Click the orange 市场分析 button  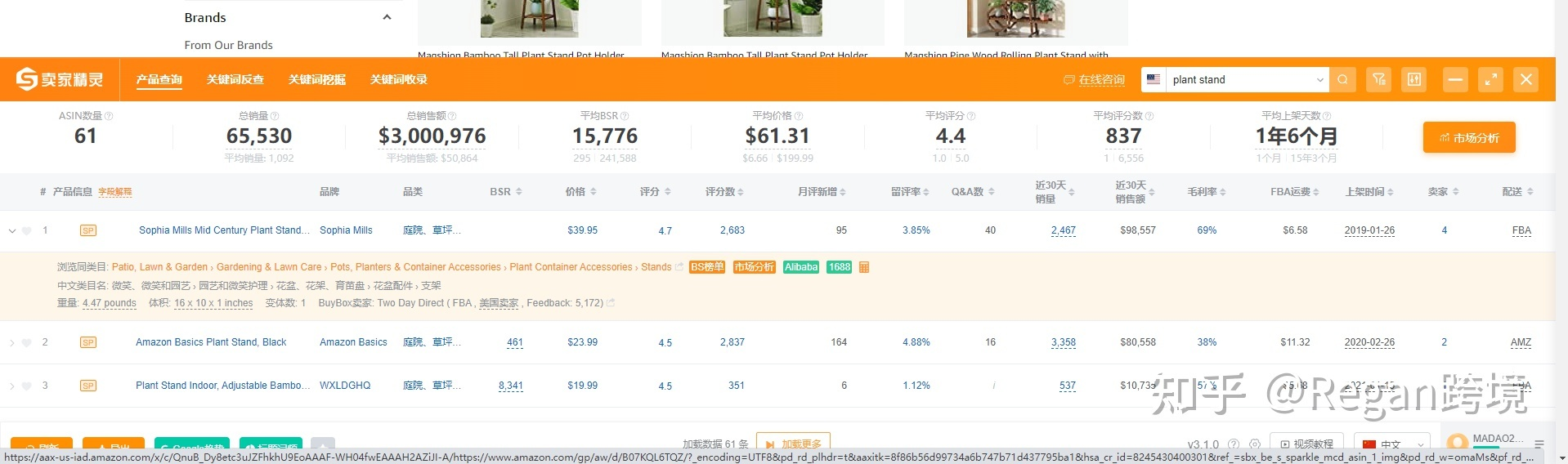[1468, 137]
